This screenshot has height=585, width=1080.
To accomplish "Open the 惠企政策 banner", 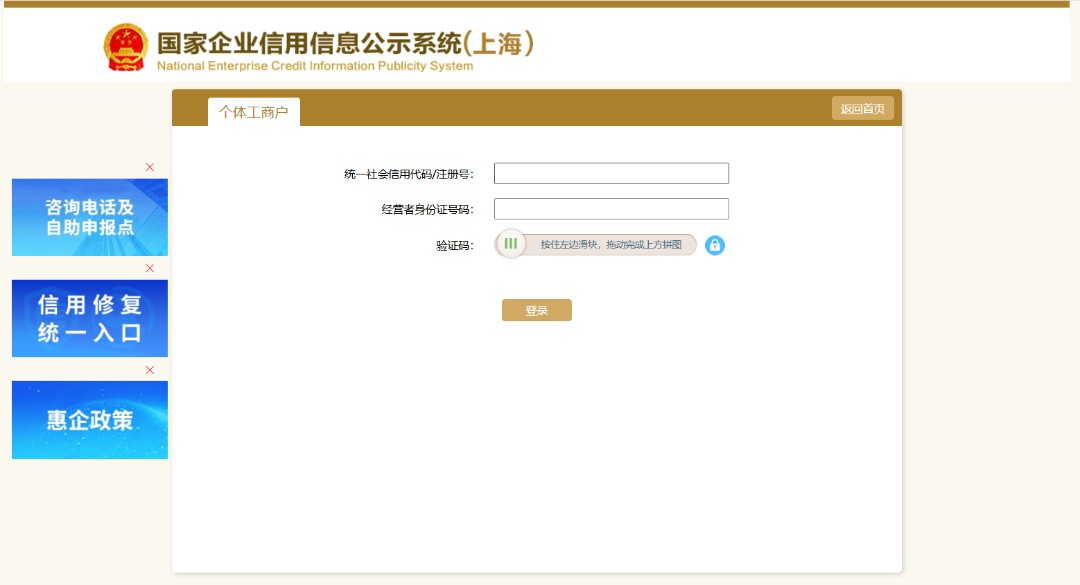I will tap(90, 420).
